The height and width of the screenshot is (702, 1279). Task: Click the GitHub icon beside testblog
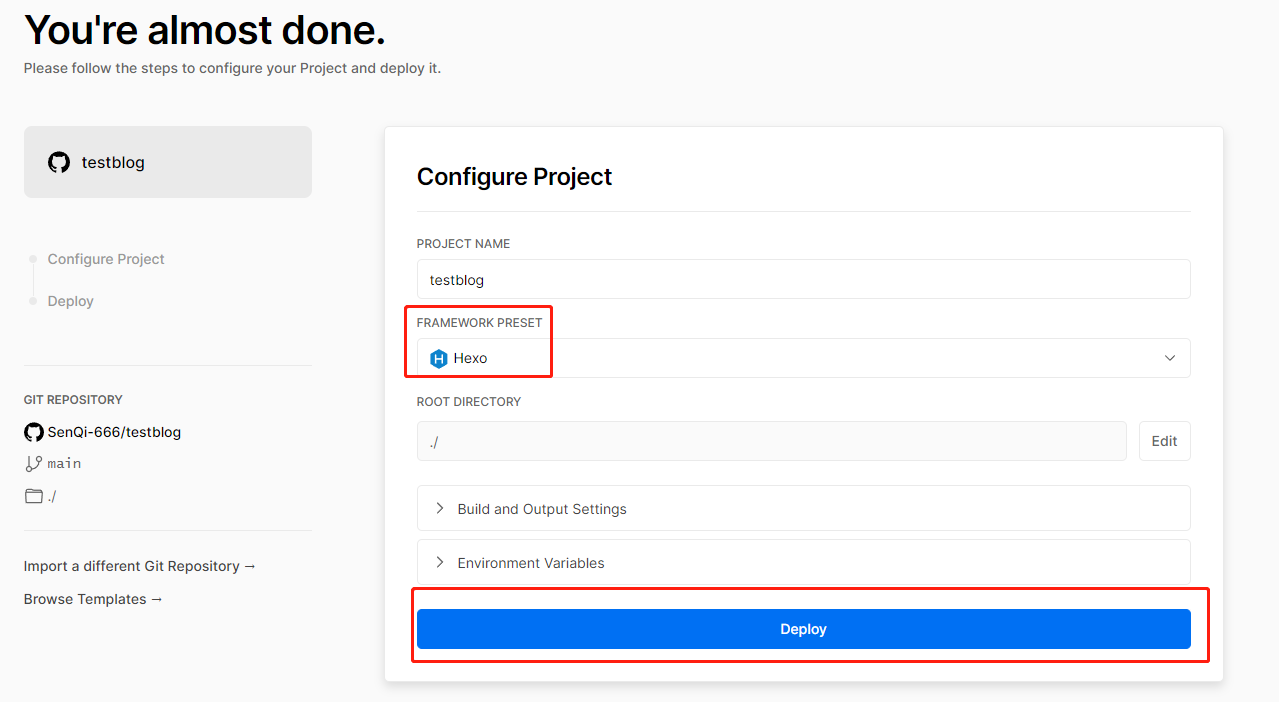[59, 162]
